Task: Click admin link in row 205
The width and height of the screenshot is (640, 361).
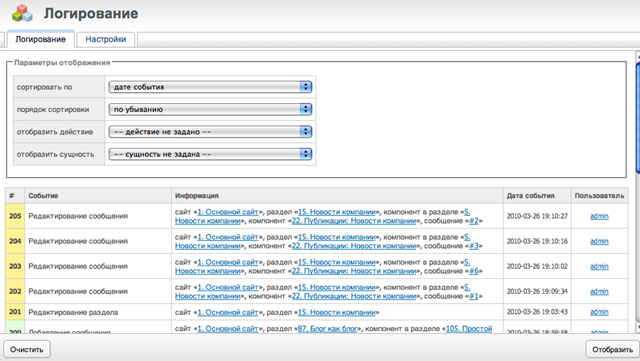Action: point(599,216)
